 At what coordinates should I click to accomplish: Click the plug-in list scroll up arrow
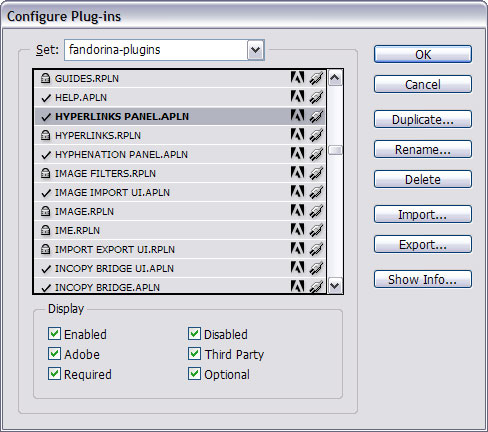click(x=335, y=78)
